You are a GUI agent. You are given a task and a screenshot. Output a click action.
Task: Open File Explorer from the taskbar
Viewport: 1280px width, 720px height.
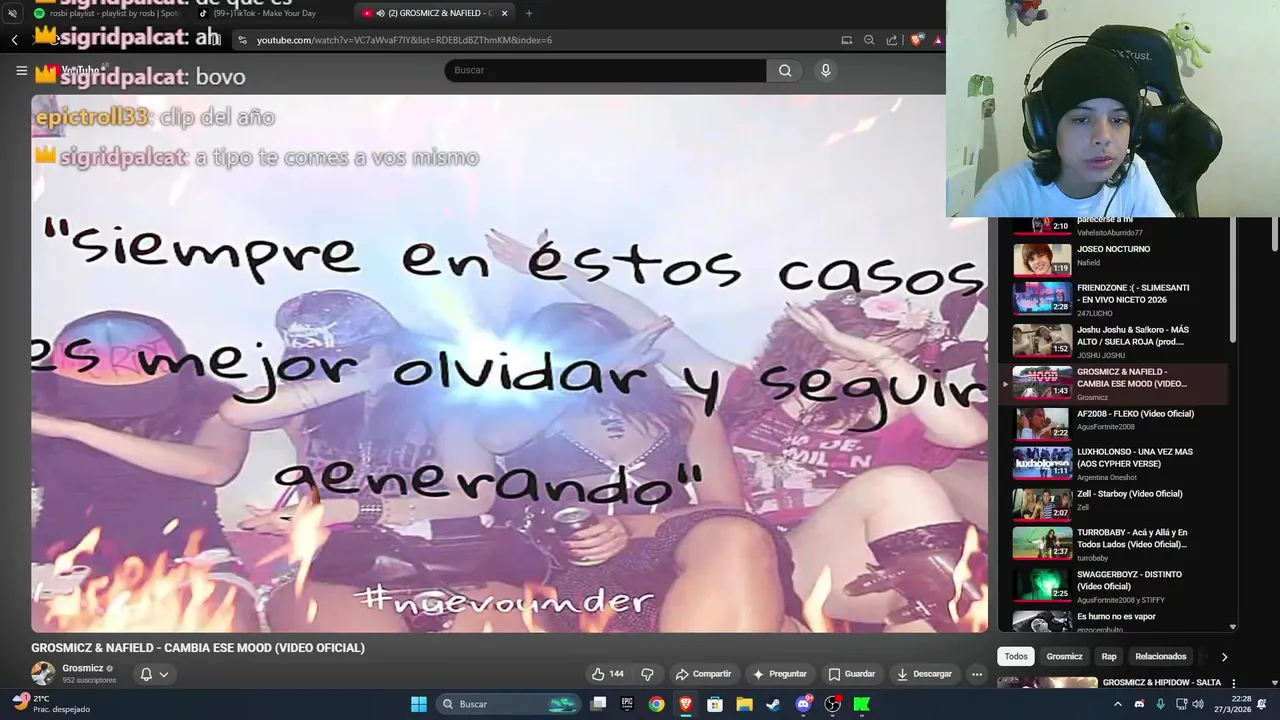(744, 704)
